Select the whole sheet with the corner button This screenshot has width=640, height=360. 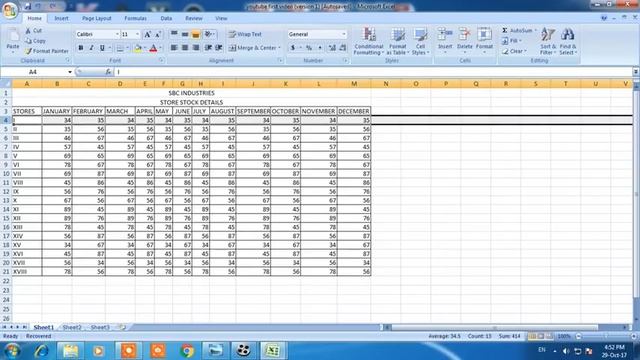point(6,84)
